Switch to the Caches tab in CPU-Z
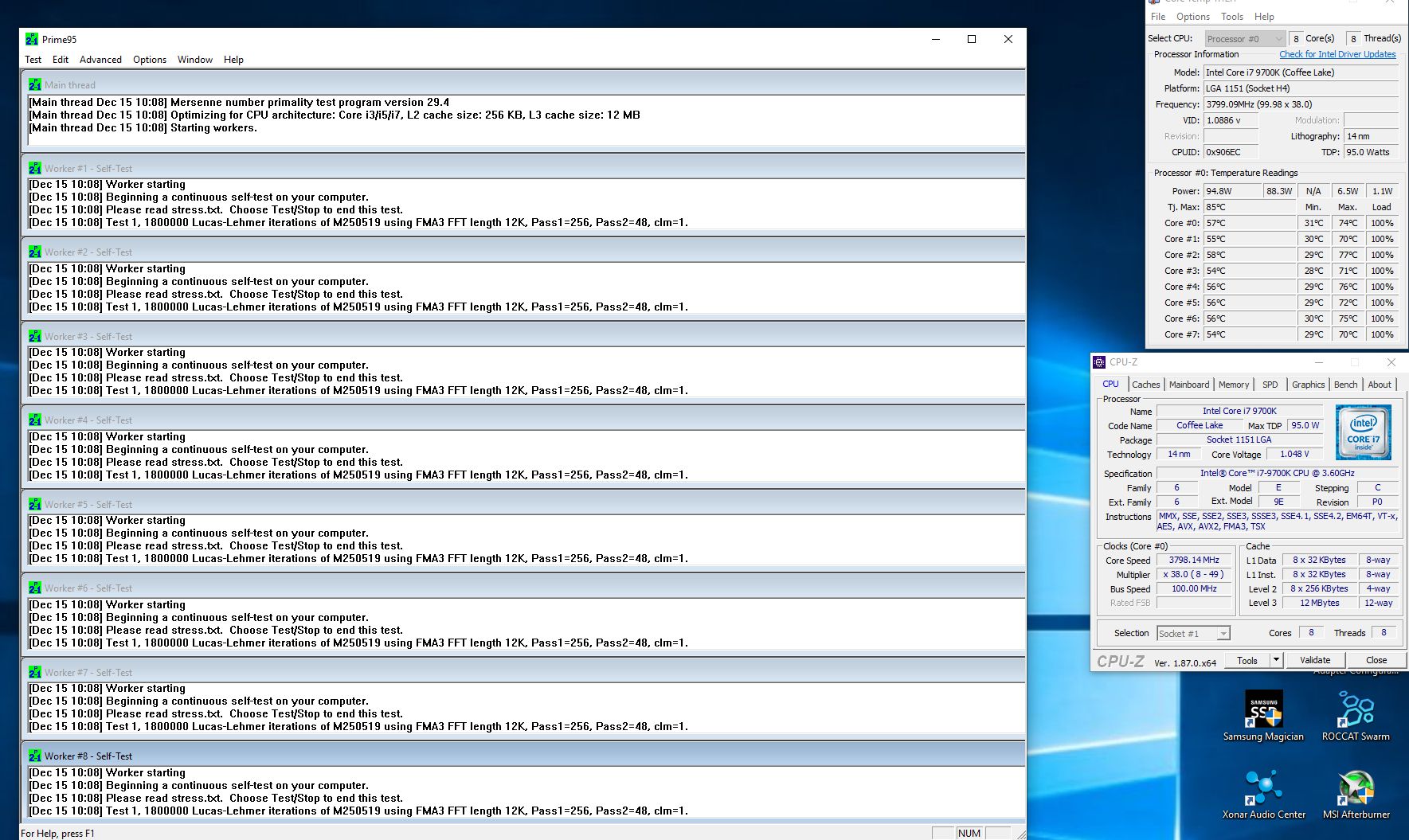Viewport: 1409px width, 840px height. coord(1146,385)
